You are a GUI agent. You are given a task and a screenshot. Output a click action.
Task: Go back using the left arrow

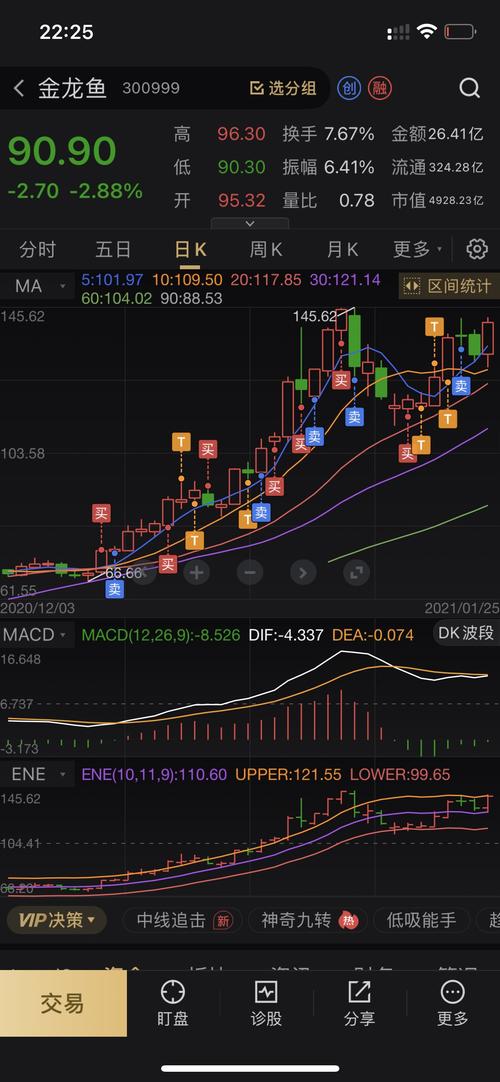(x=19, y=88)
